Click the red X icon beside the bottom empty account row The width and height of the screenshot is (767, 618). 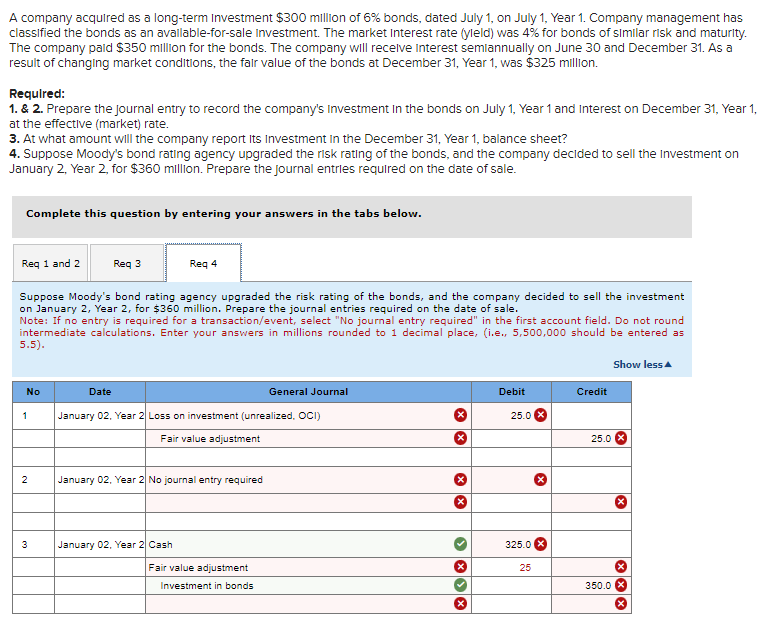coord(460,603)
